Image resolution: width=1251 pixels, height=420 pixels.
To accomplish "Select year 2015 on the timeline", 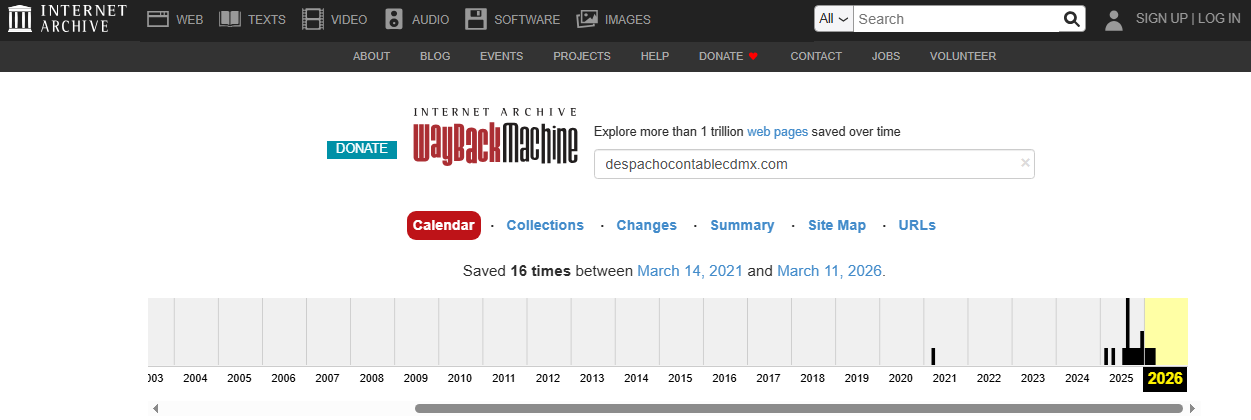I will tap(680, 378).
